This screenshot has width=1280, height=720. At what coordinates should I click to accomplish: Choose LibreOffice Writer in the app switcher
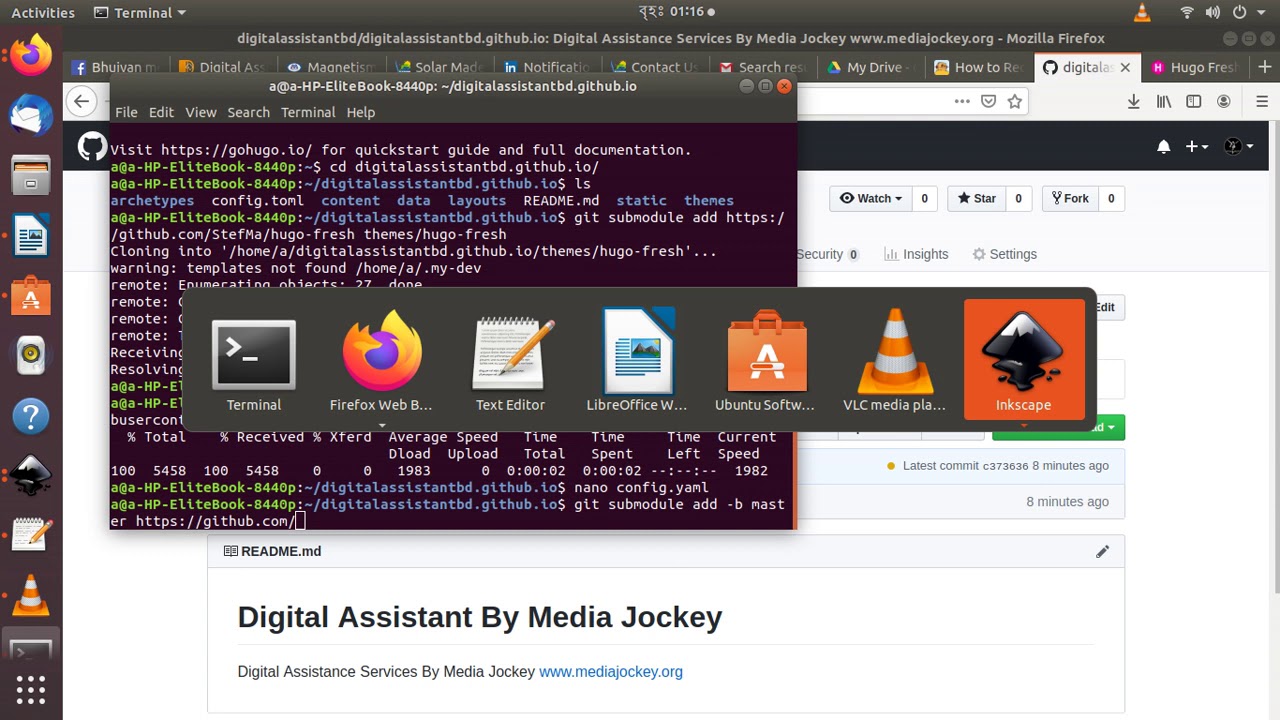click(638, 359)
